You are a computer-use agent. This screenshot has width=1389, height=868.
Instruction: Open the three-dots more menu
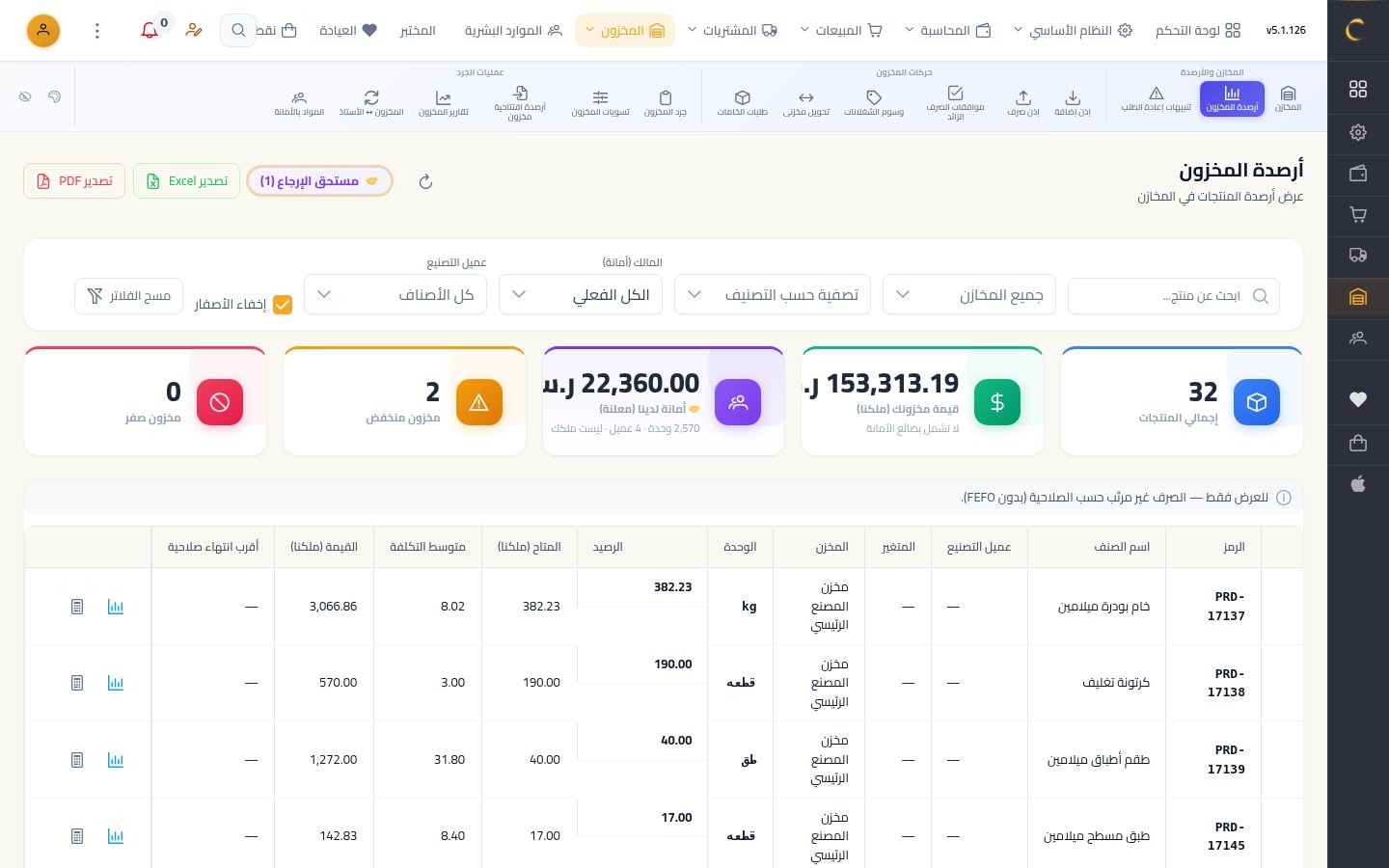96,31
